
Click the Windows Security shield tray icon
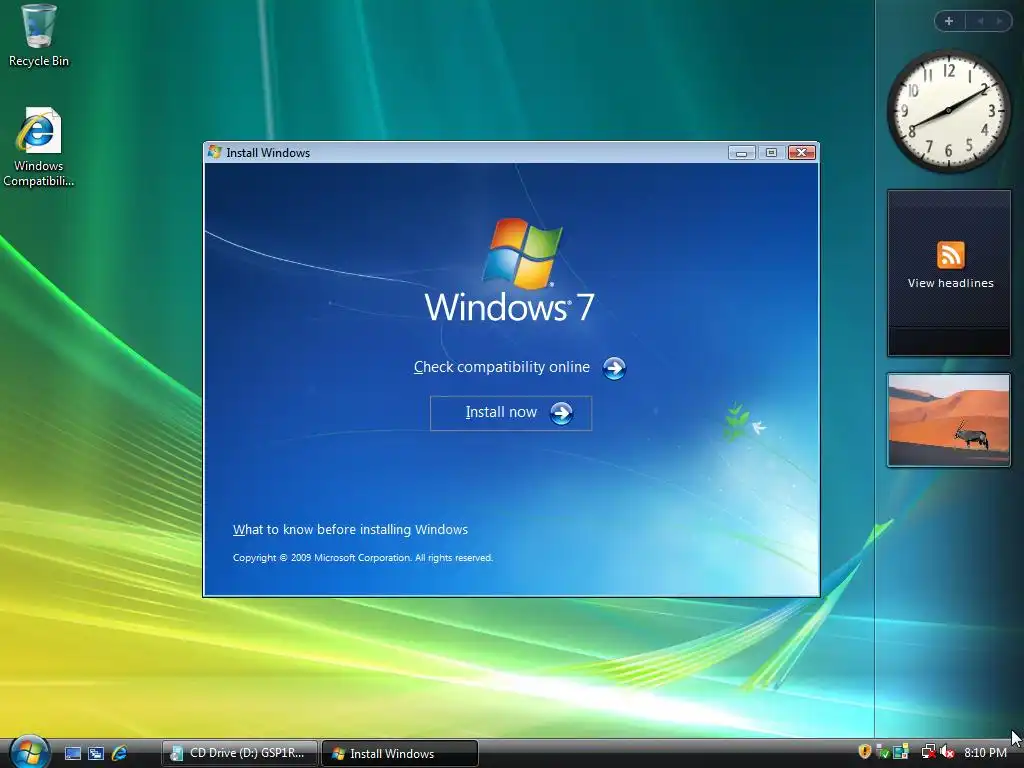pos(864,752)
